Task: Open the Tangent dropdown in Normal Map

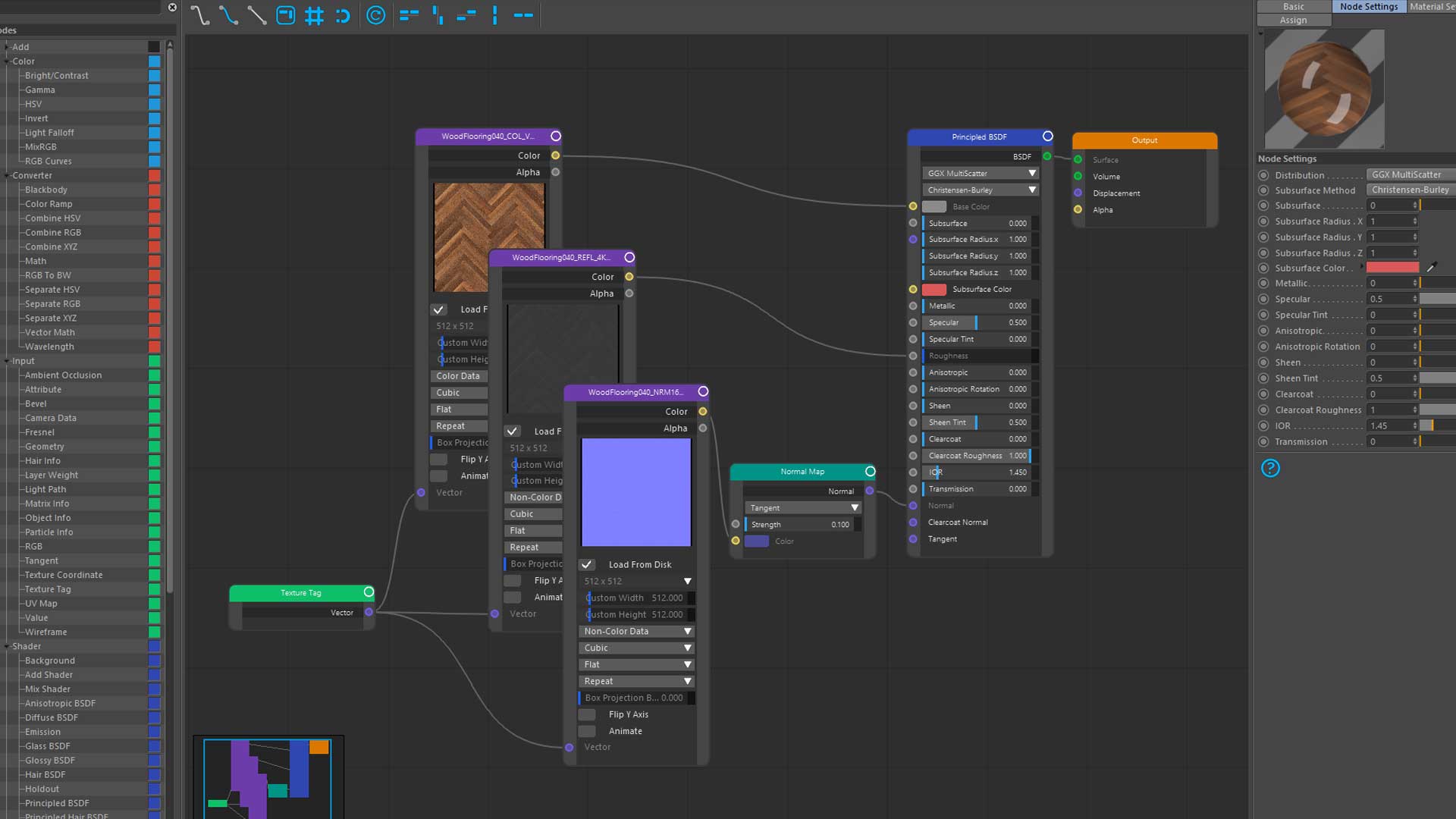Action: [803, 508]
